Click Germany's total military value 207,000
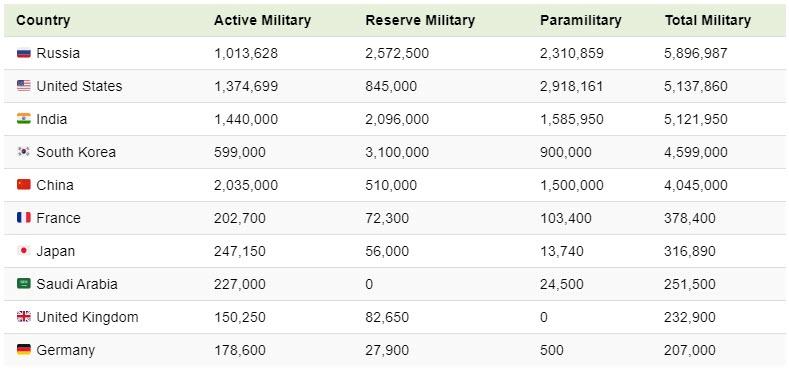The width and height of the screenshot is (789, 372). click(x=690, y=350)
